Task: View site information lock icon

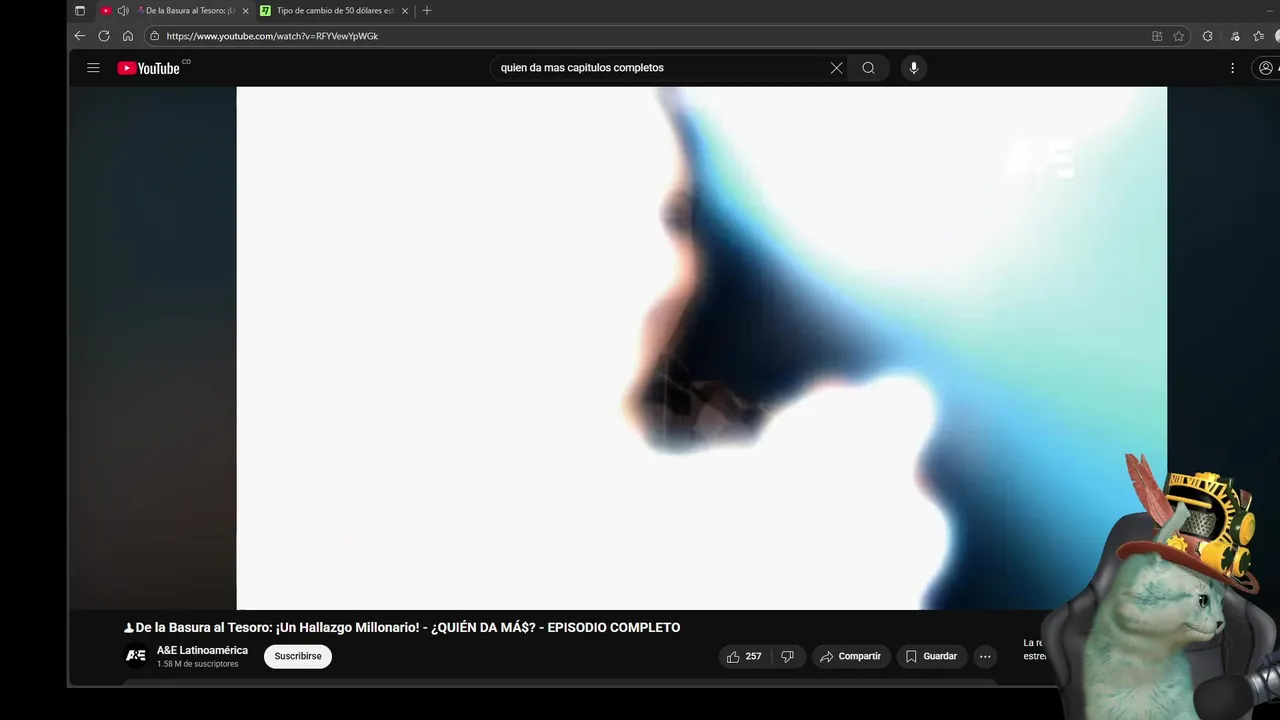Action: [154, 36]
